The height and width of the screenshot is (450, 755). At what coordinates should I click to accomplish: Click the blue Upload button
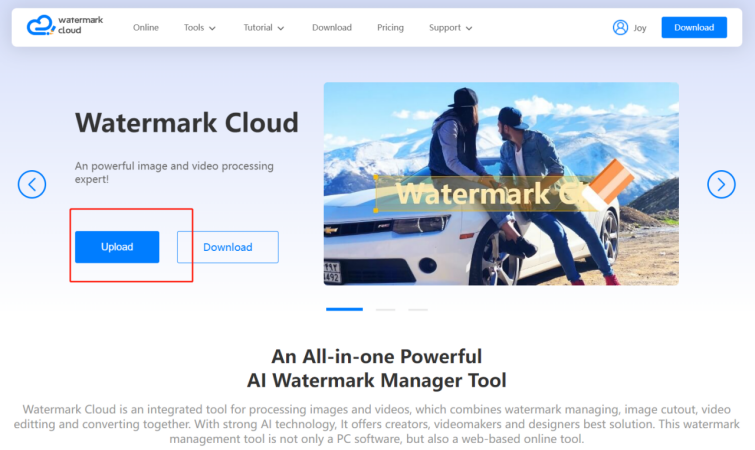tap(117, 247)
